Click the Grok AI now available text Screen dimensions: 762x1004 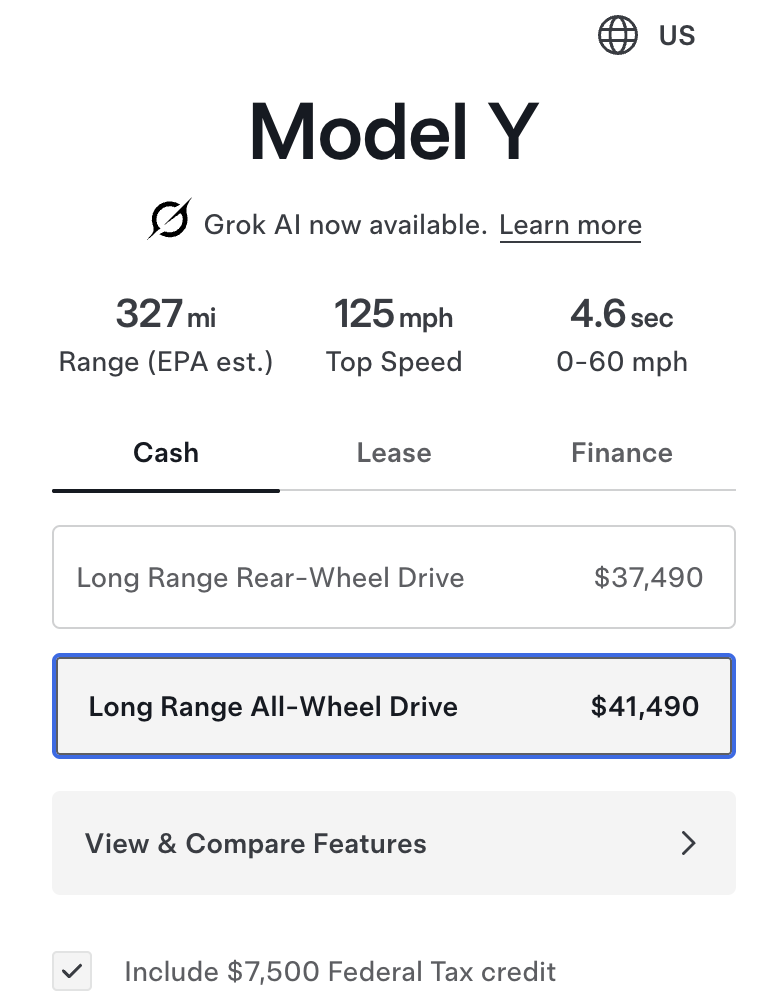click(345, 225)
